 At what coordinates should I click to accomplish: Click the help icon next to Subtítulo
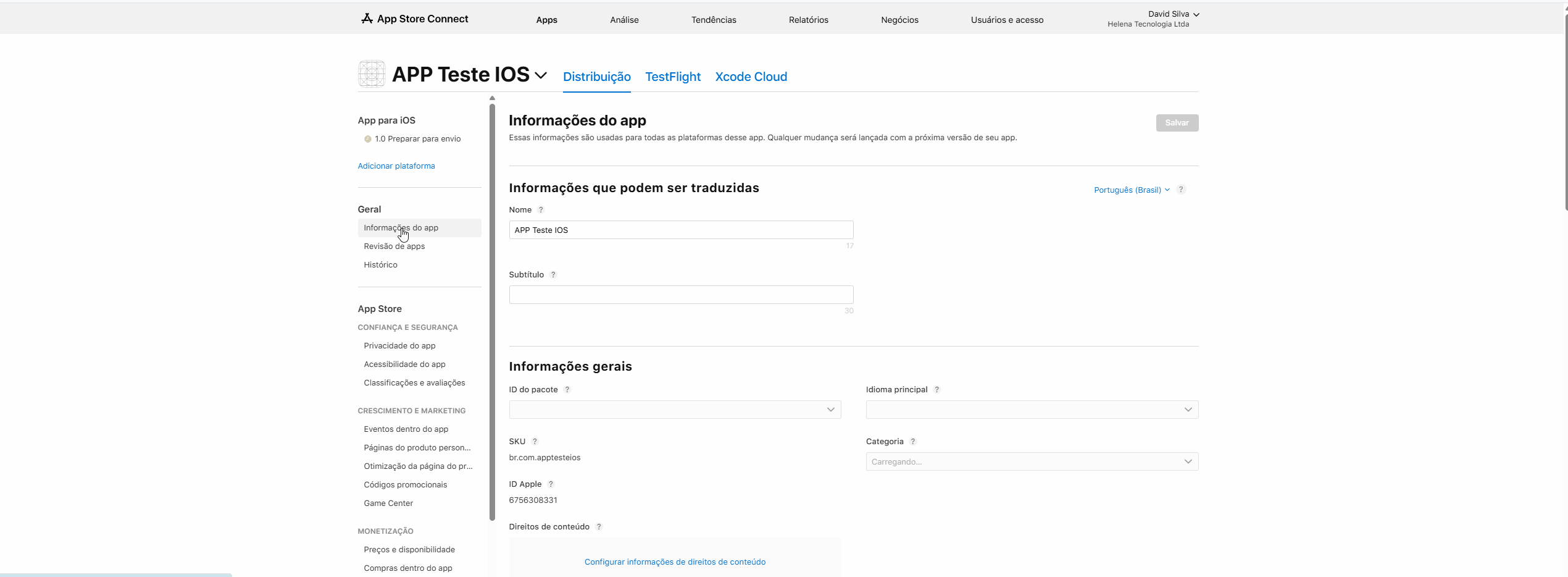pos(553,275)
